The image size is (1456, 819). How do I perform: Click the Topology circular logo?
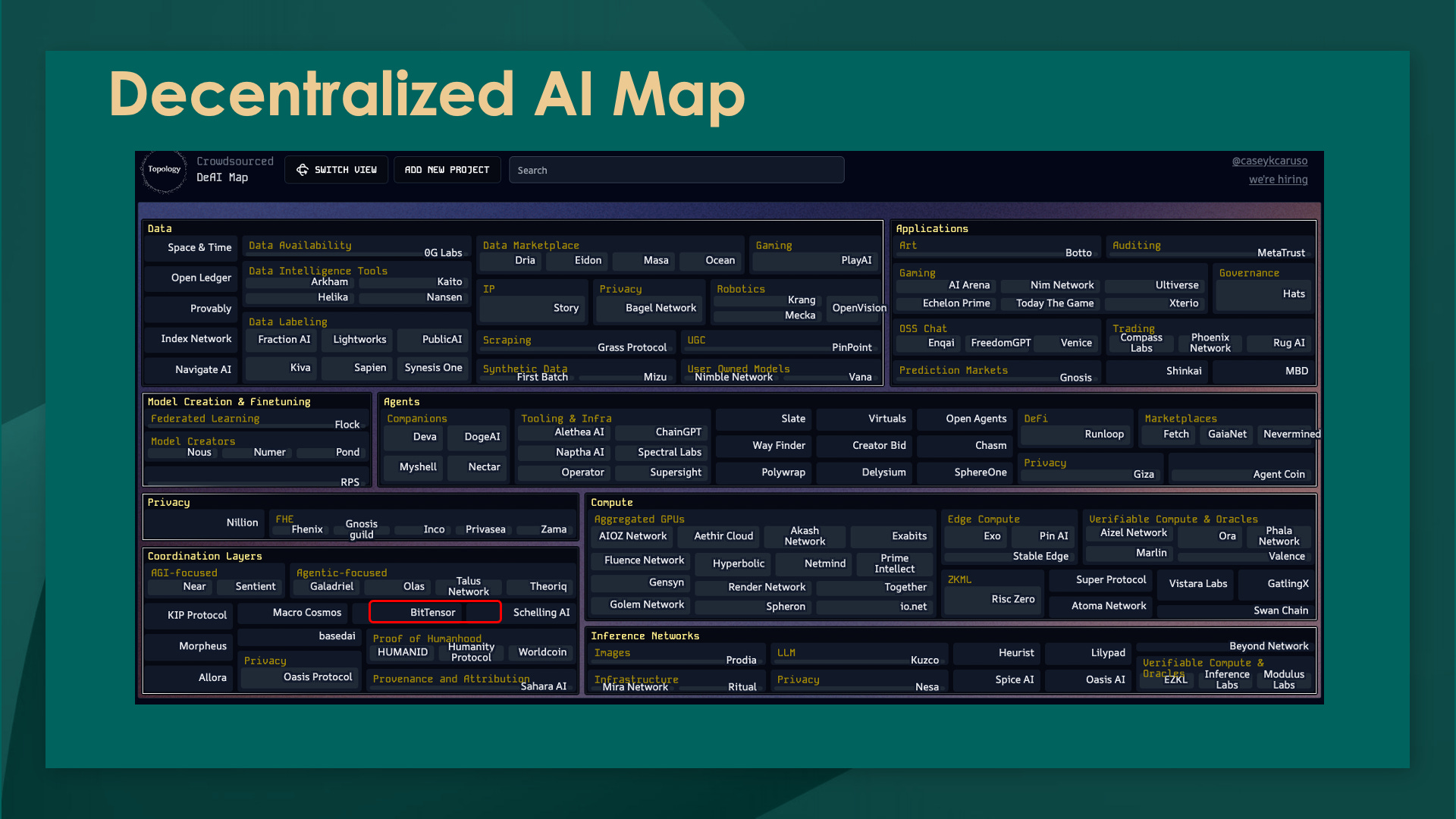coord(164,171)
